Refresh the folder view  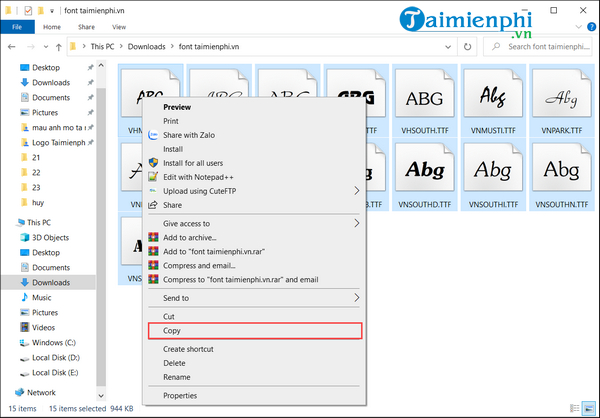click(x=467, y=47)
